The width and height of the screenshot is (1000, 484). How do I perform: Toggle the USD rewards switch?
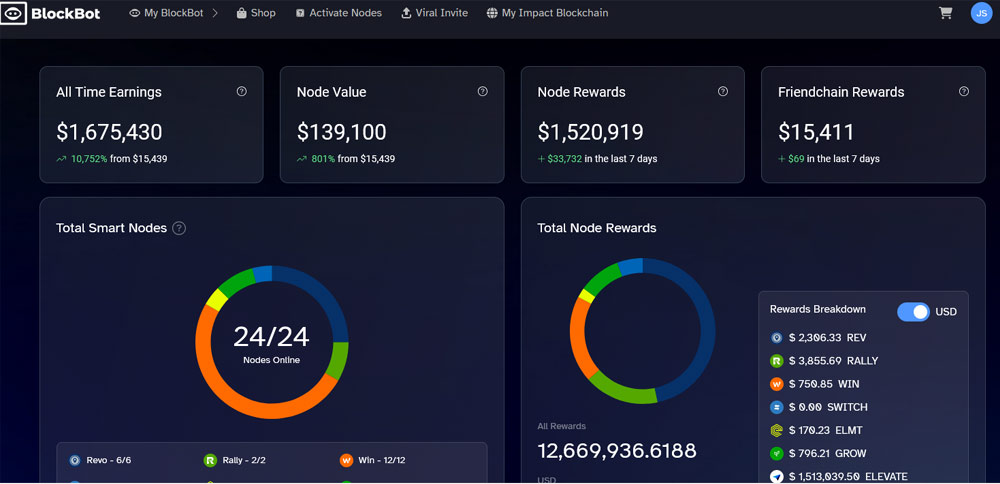(913, 311)
